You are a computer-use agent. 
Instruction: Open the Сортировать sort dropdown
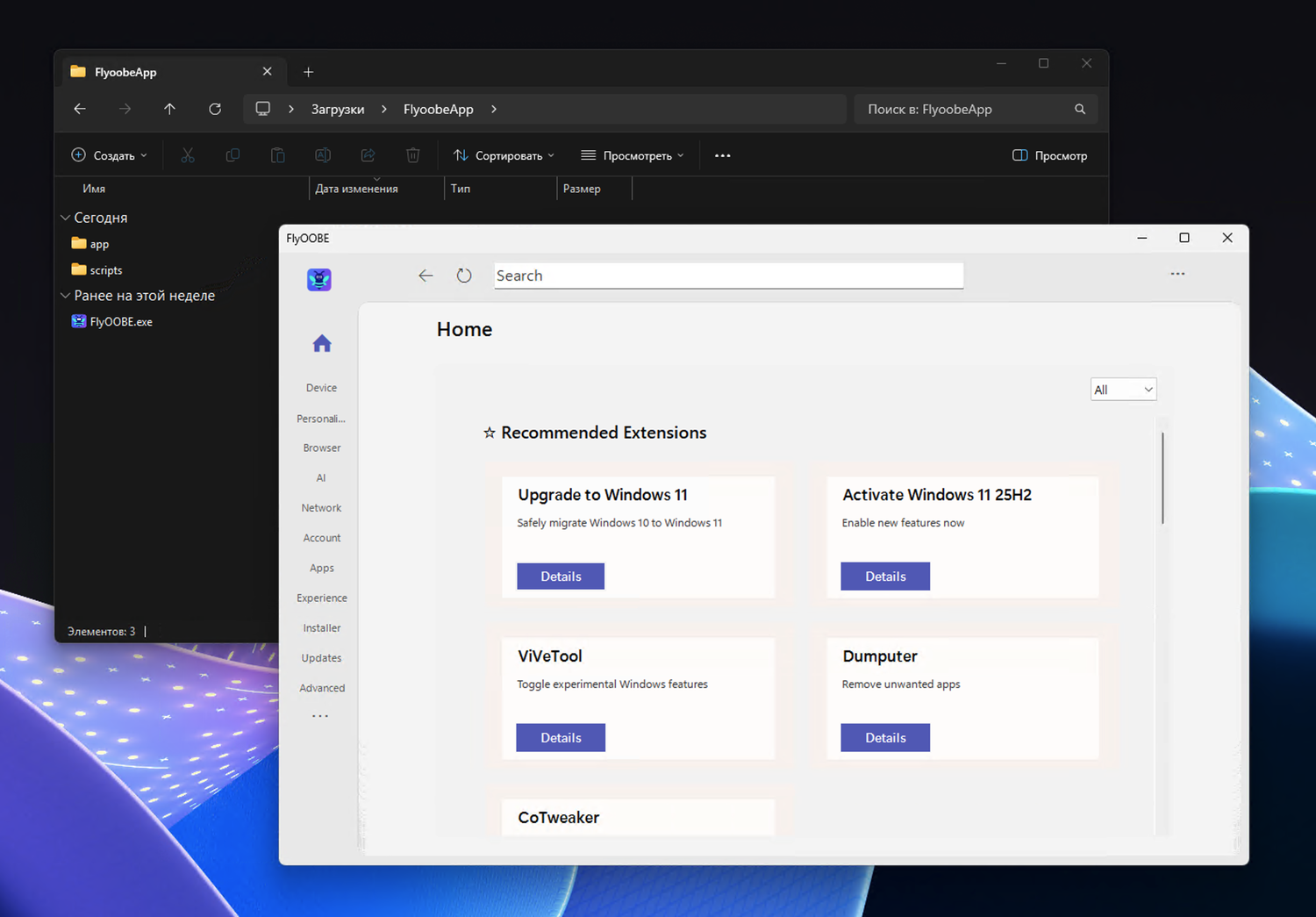[504, 155]
